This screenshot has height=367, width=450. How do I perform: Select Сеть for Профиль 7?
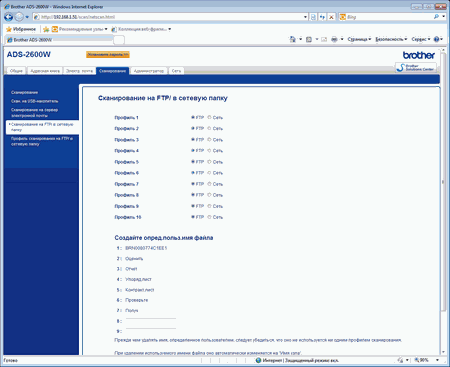pyautogui.click(x=209, y=184)
